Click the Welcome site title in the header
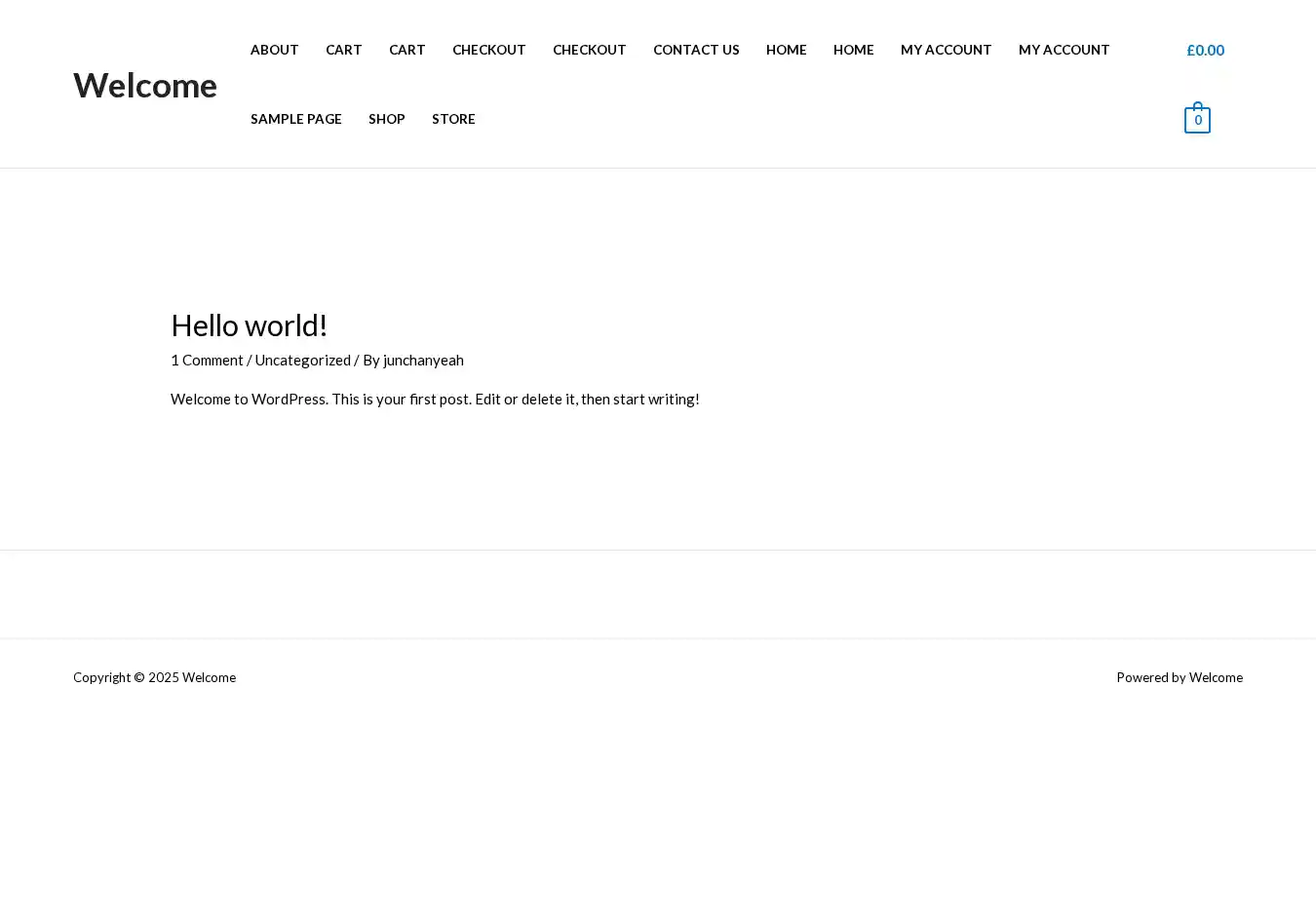 click(145, 85)
